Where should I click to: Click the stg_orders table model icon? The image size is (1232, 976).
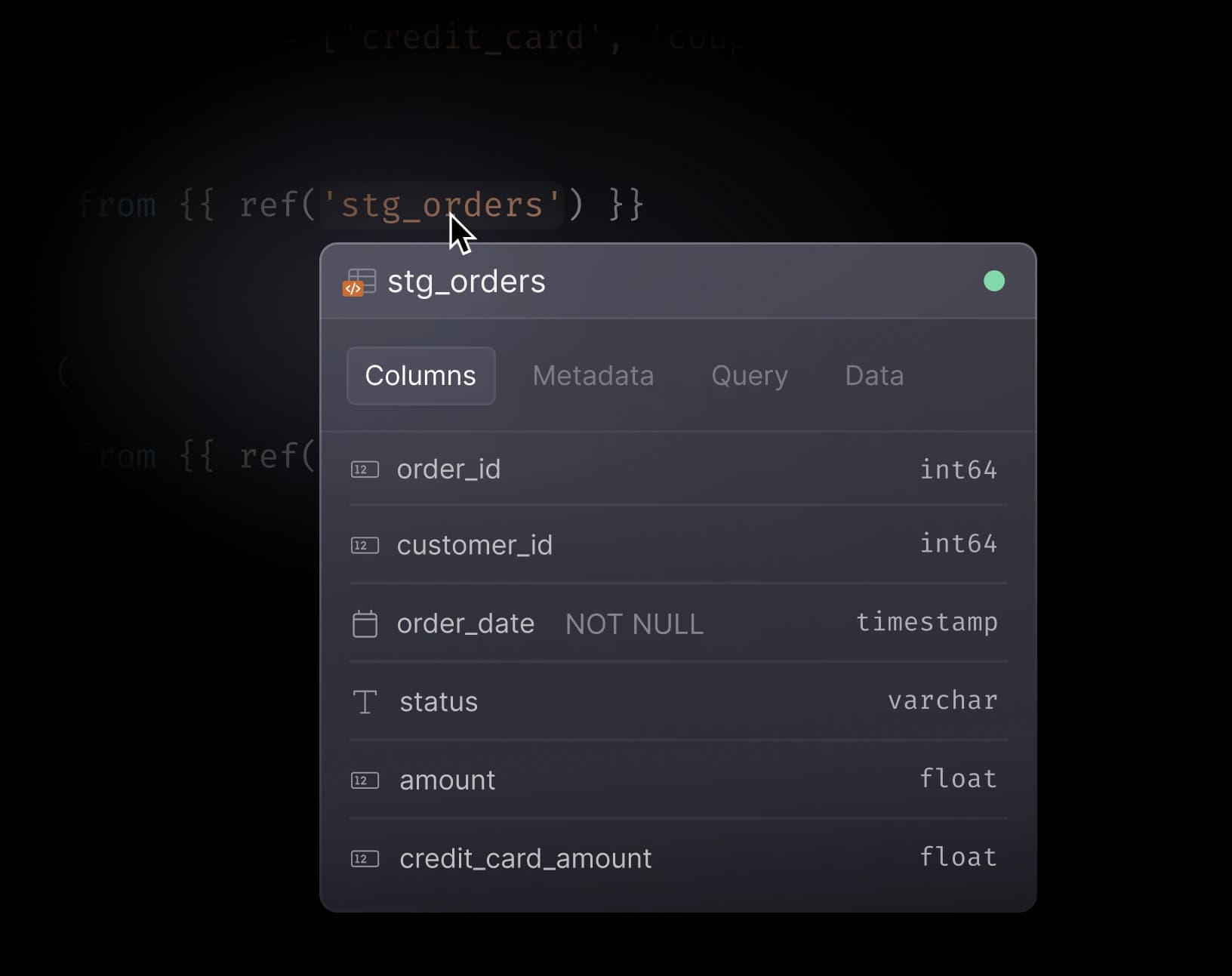[x=359, y=282]
